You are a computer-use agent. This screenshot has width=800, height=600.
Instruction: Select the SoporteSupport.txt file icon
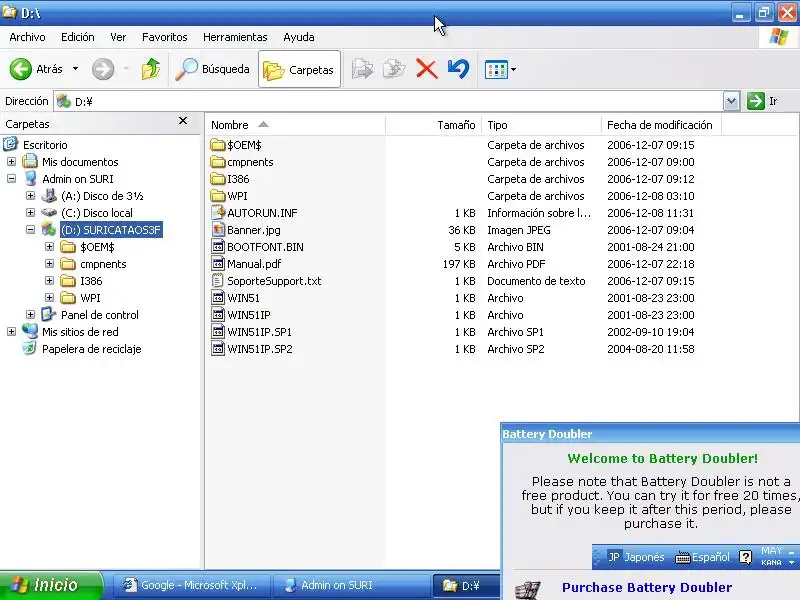pyautogui.click(x=218, y=281)
